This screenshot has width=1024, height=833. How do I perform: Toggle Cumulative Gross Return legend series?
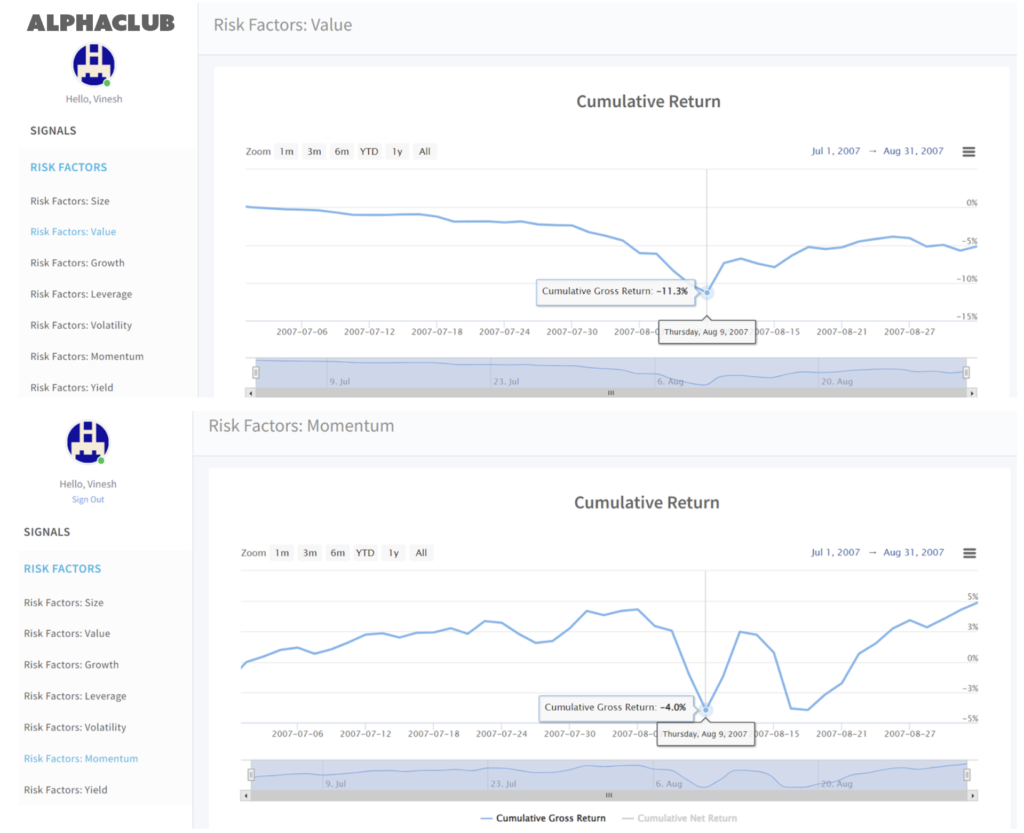[543, 818]
